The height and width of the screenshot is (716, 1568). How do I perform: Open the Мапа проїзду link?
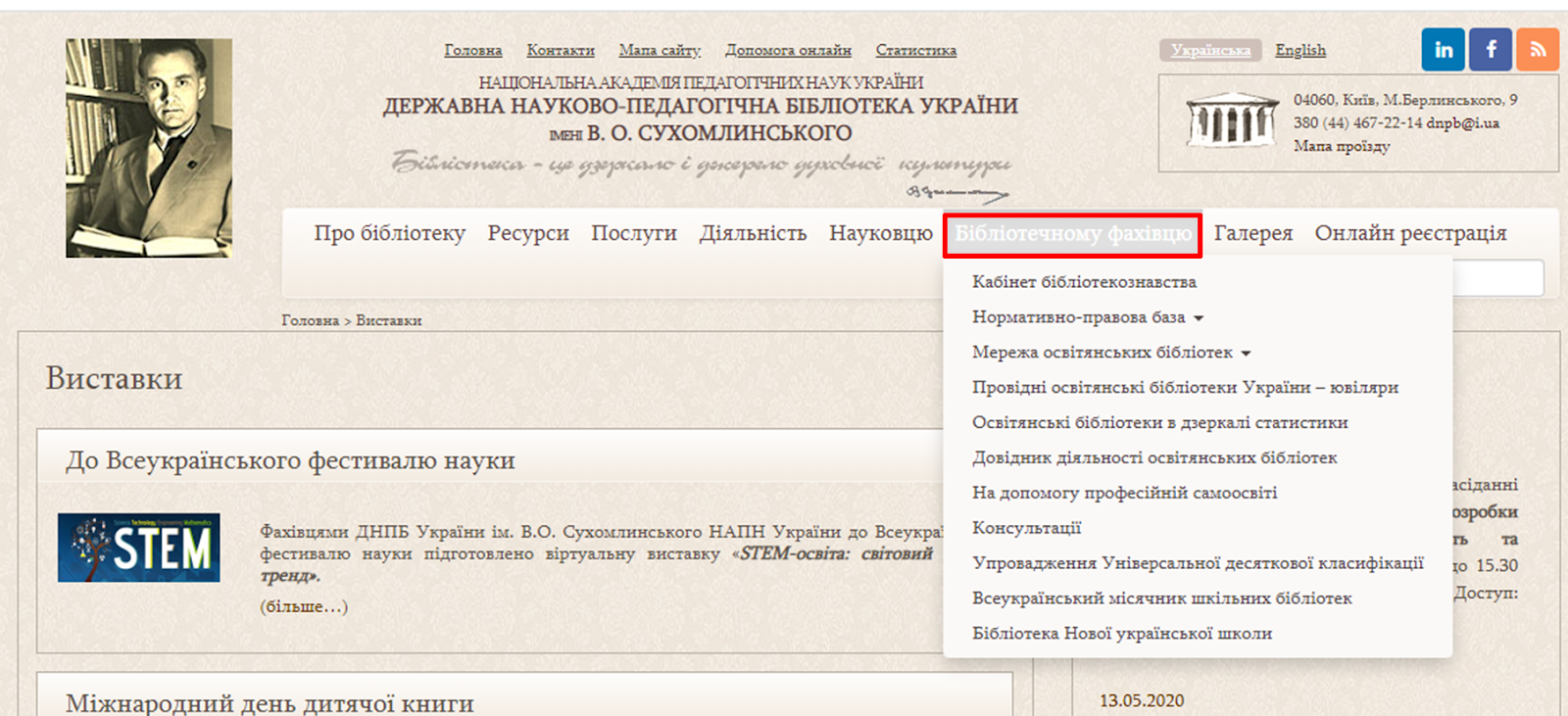1342,146
